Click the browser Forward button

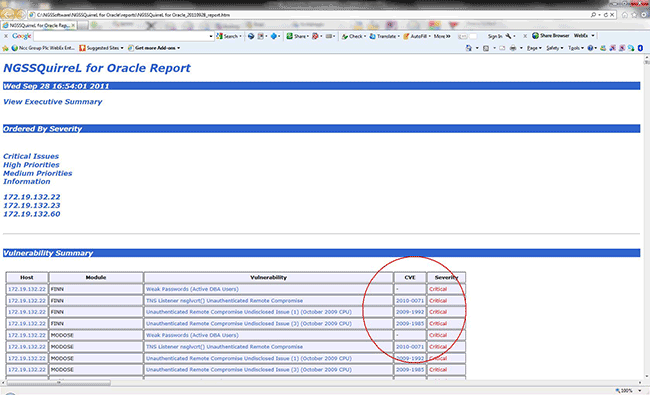(x=20, y=15)
